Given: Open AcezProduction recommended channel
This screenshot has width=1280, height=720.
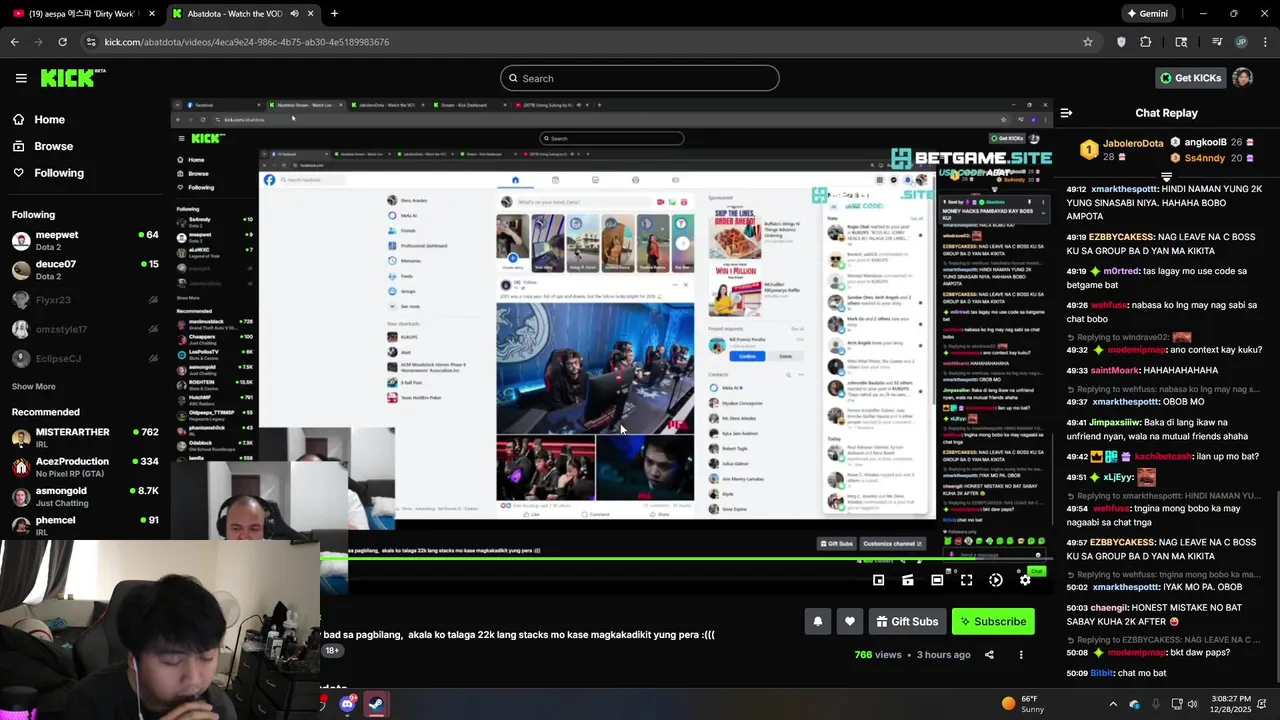Looking at the screenshot, I should point(85,467).
